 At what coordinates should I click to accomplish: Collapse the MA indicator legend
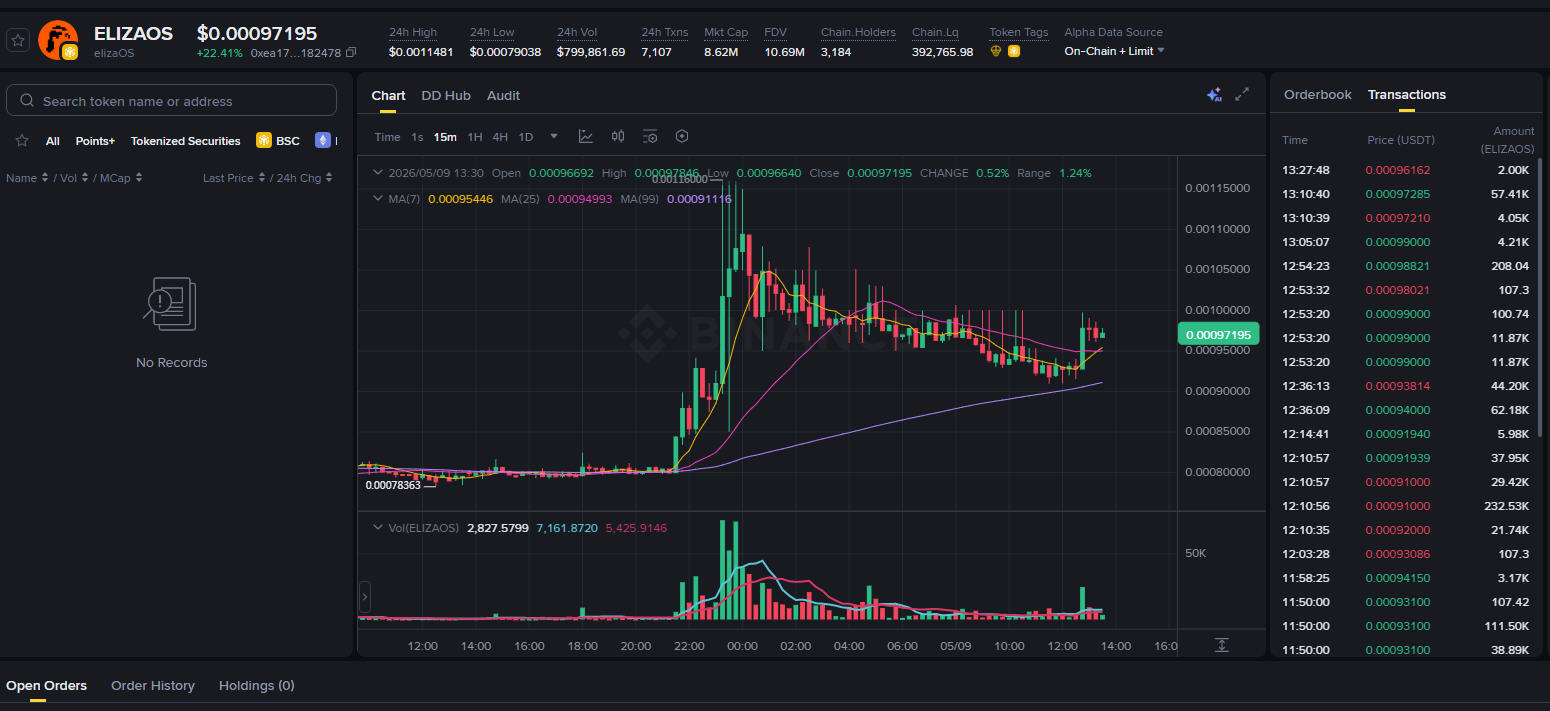point(378,199)
